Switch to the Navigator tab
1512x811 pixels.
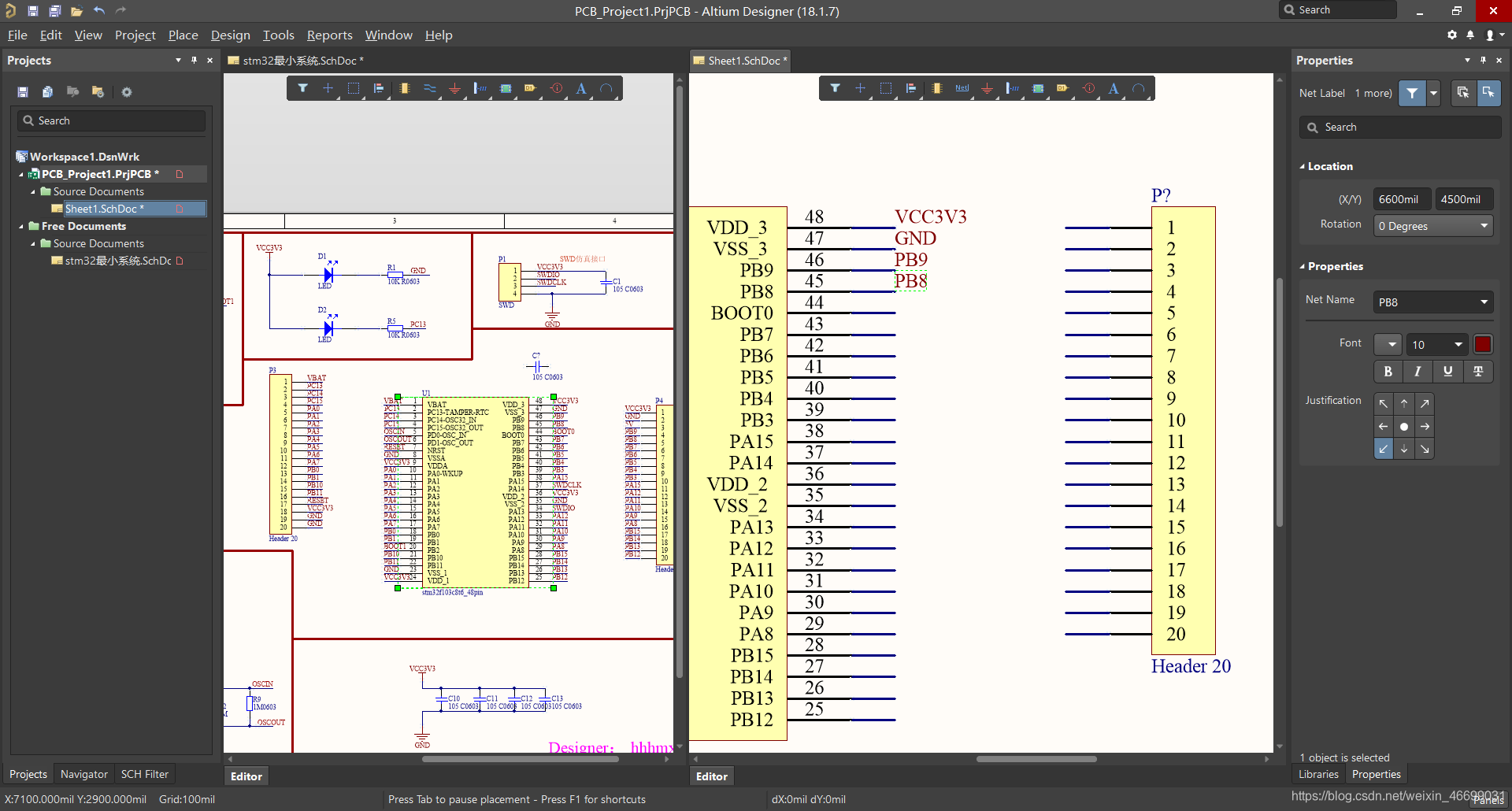(x=84, y=774)
